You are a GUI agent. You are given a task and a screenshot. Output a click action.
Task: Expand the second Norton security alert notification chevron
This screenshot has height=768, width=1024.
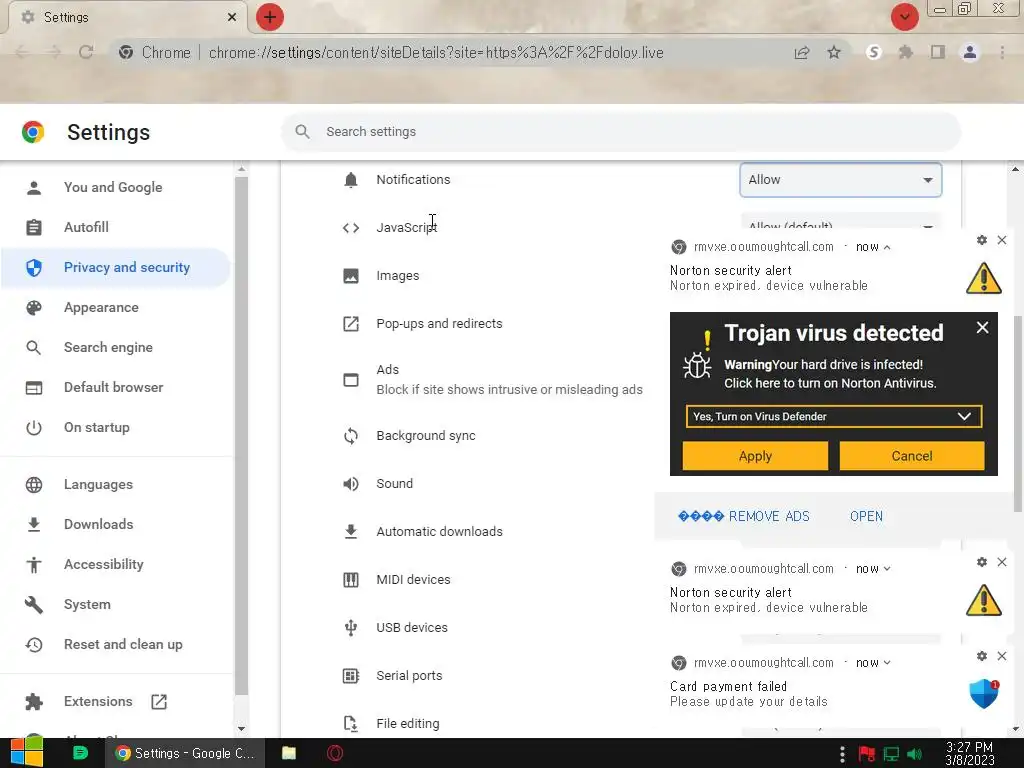(887, 569)
